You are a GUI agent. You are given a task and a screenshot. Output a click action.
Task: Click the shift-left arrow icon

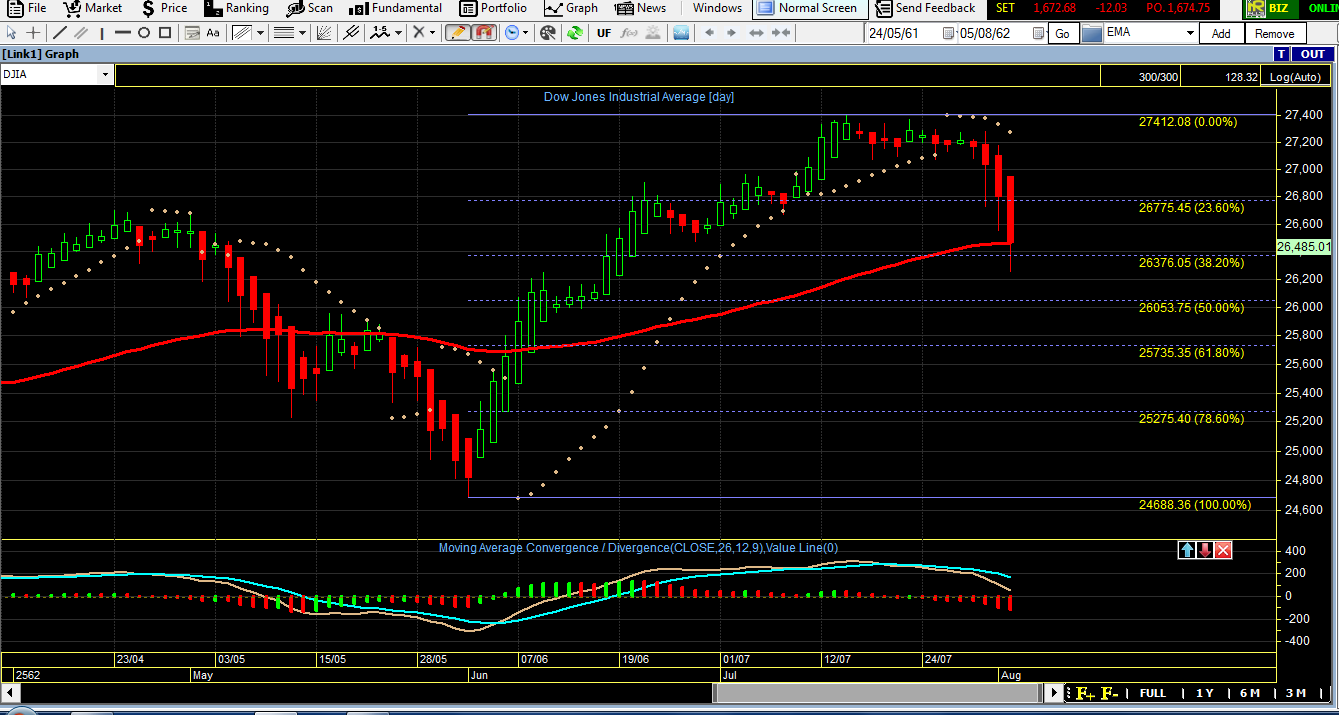709,33
